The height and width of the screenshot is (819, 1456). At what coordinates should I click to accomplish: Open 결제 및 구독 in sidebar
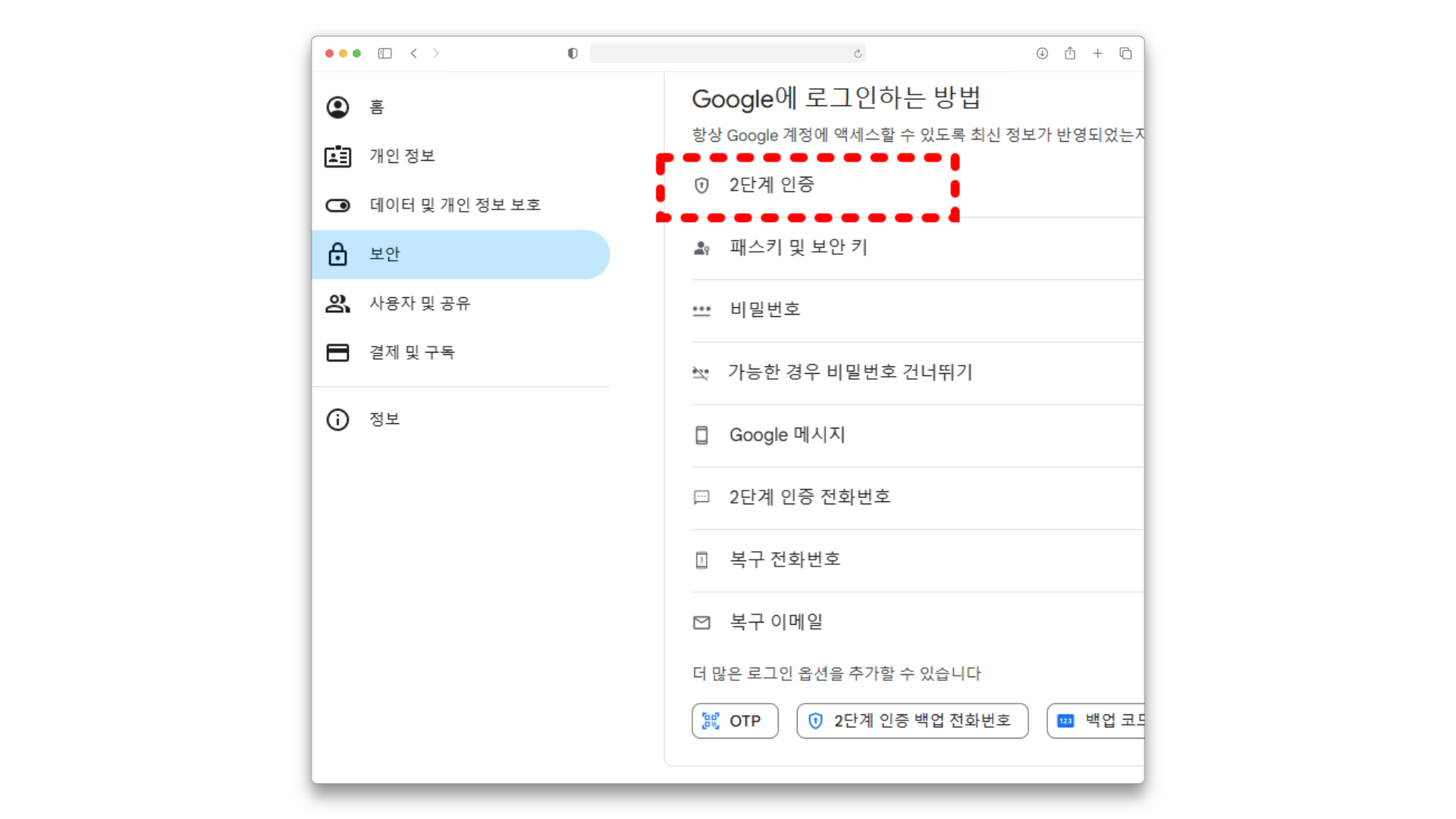coord(412,353)
